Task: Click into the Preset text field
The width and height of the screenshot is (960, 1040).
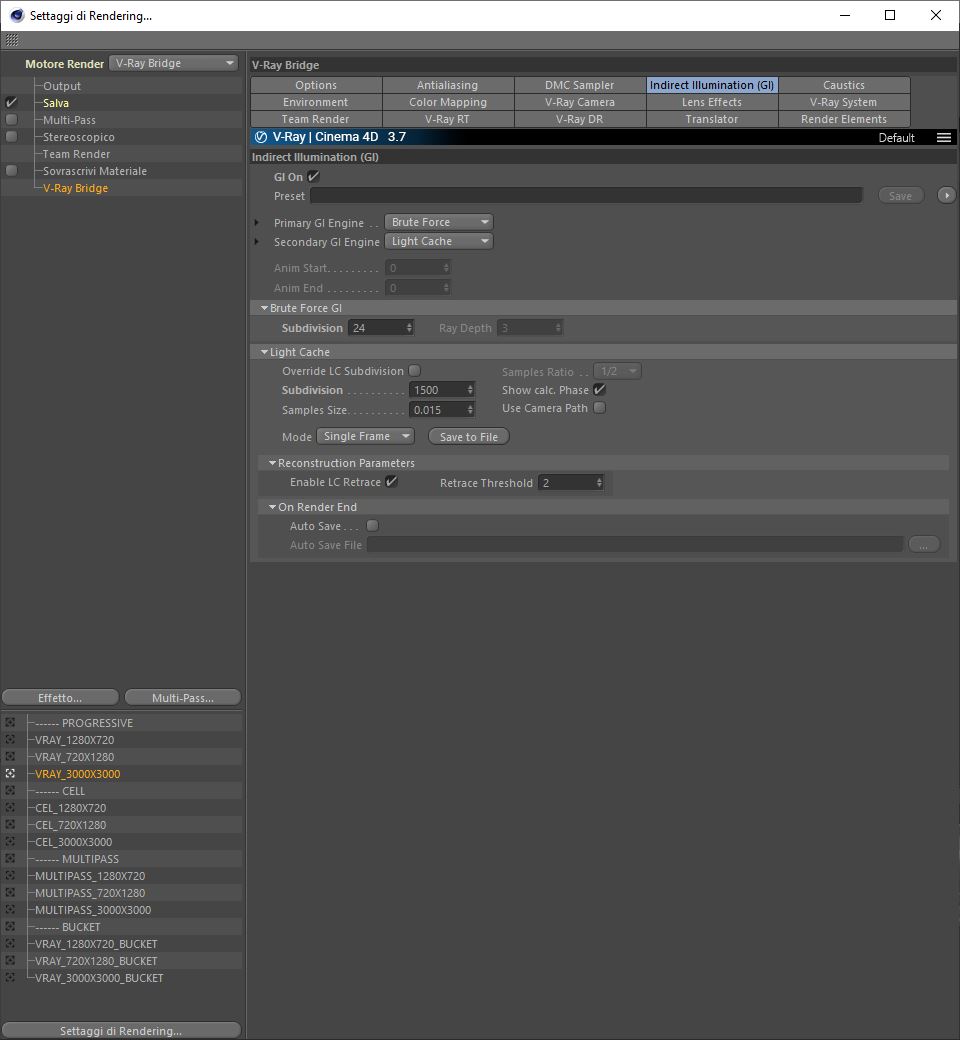Action: click(x=586, y=196)
